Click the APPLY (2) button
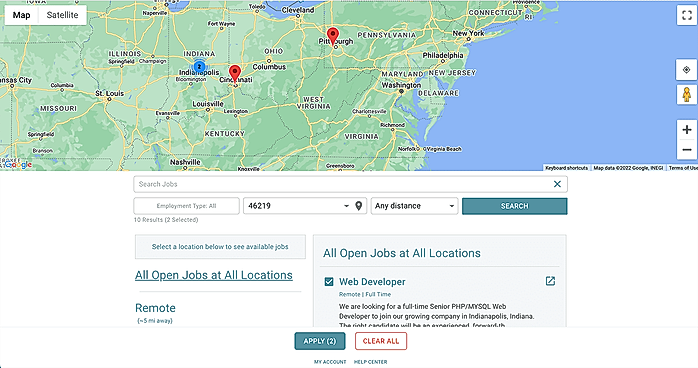 [x=320, y=341]
